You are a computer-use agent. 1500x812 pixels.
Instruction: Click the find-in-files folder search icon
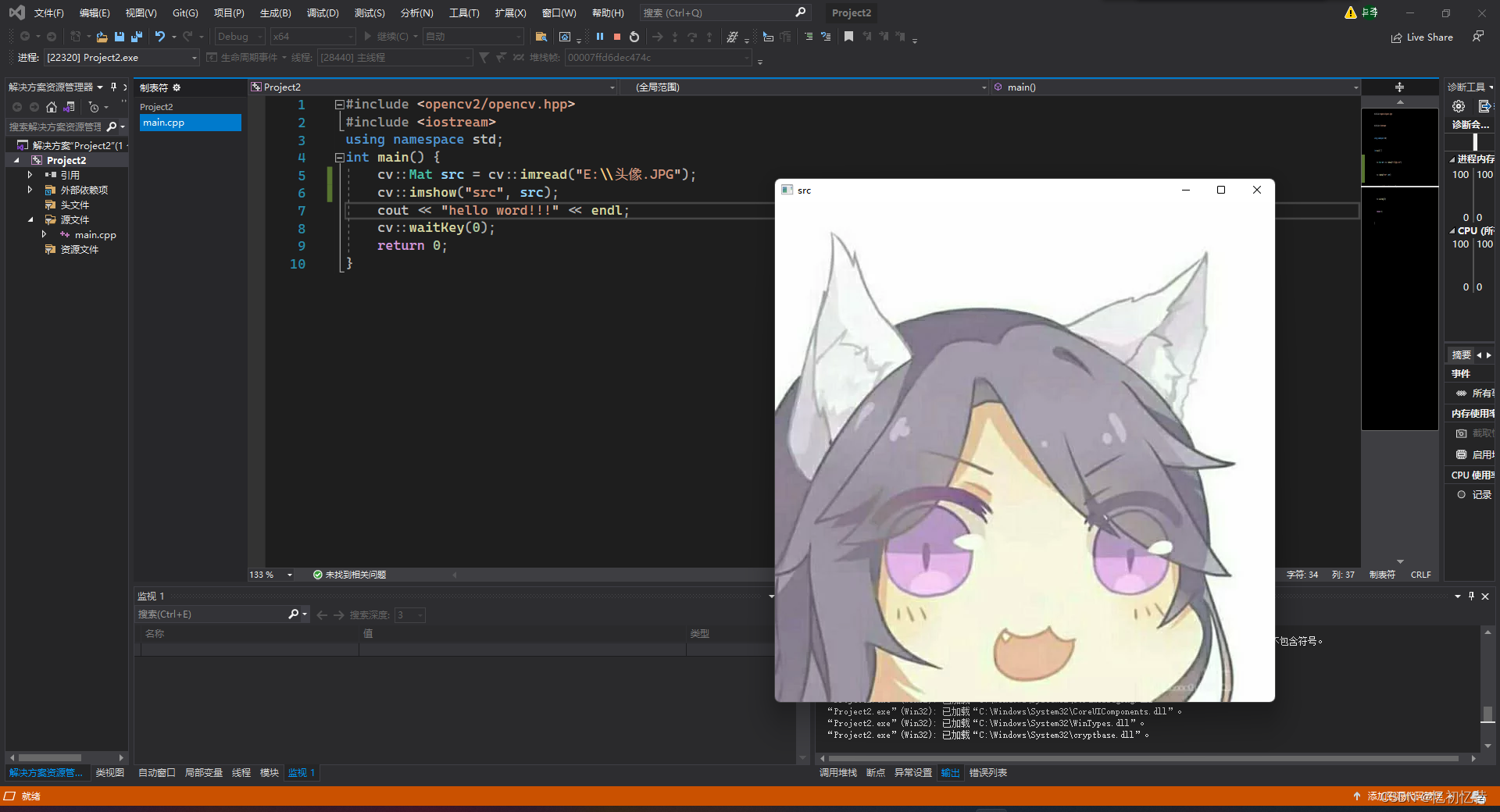tap(541, 37)
